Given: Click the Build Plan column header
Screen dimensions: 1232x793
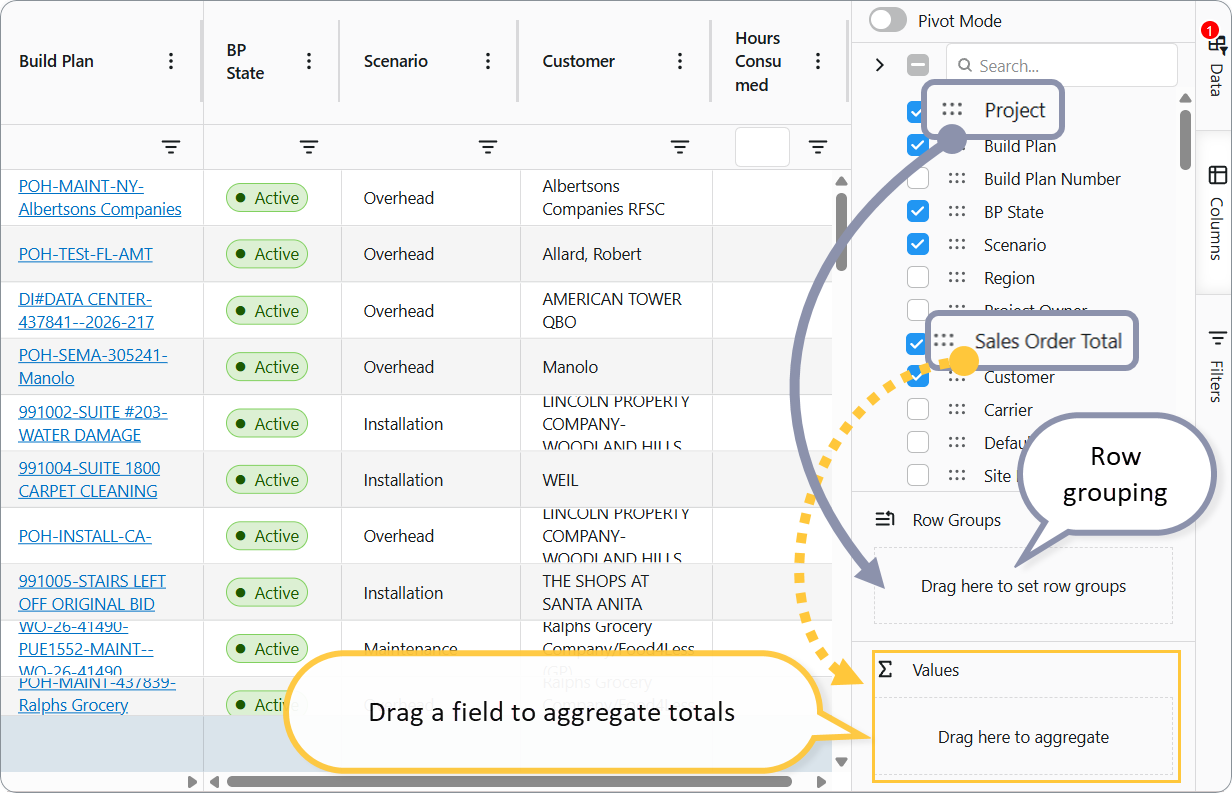Looking at the screenshot, I should click(x=56, y=61).
